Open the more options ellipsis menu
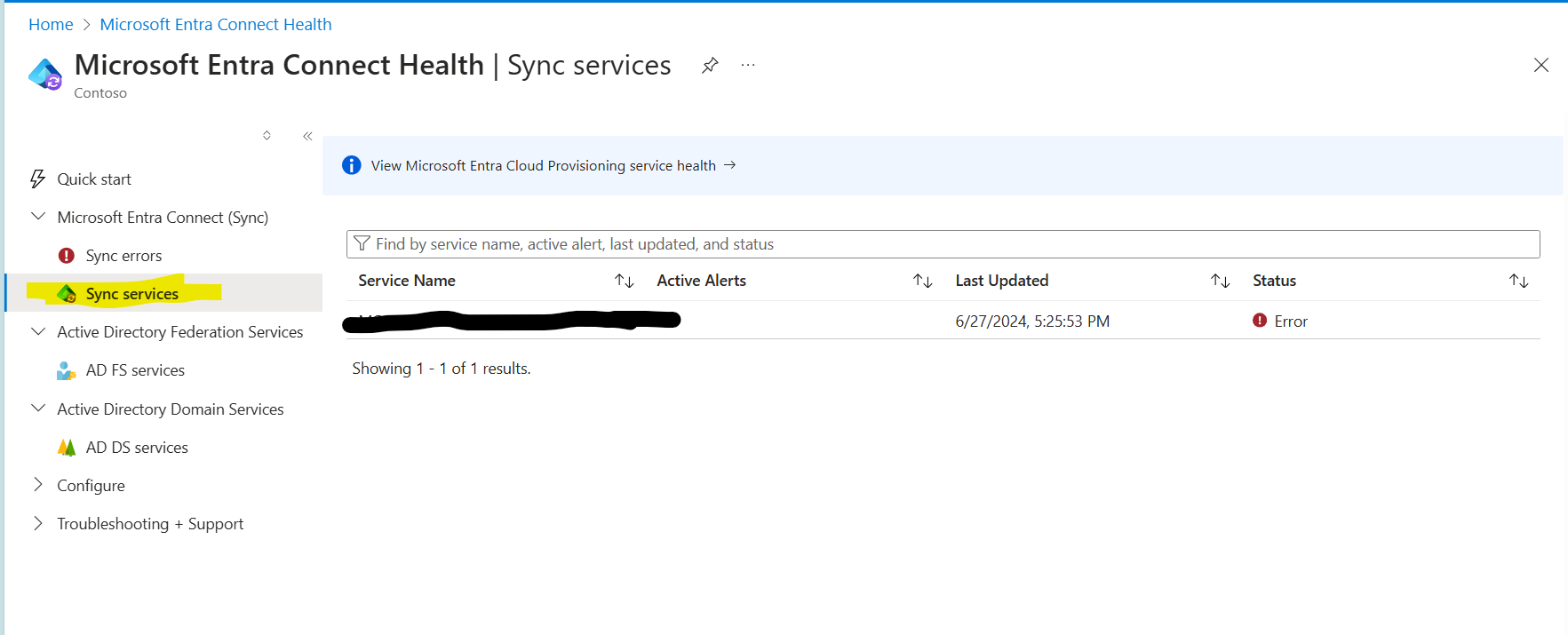1568x635 pixels. [748, 66]
